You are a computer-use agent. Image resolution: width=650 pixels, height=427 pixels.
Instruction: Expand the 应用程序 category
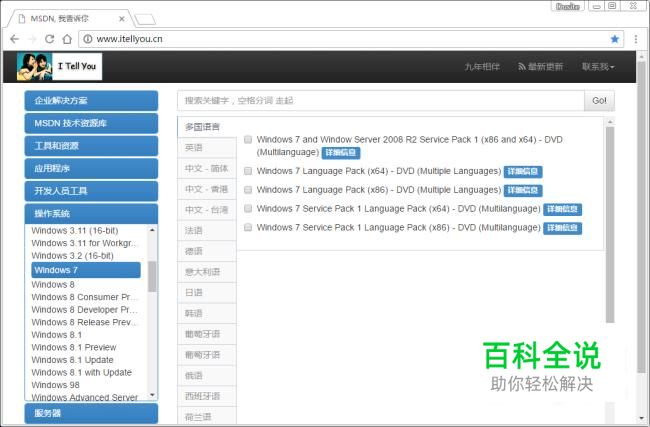(91, 168)
